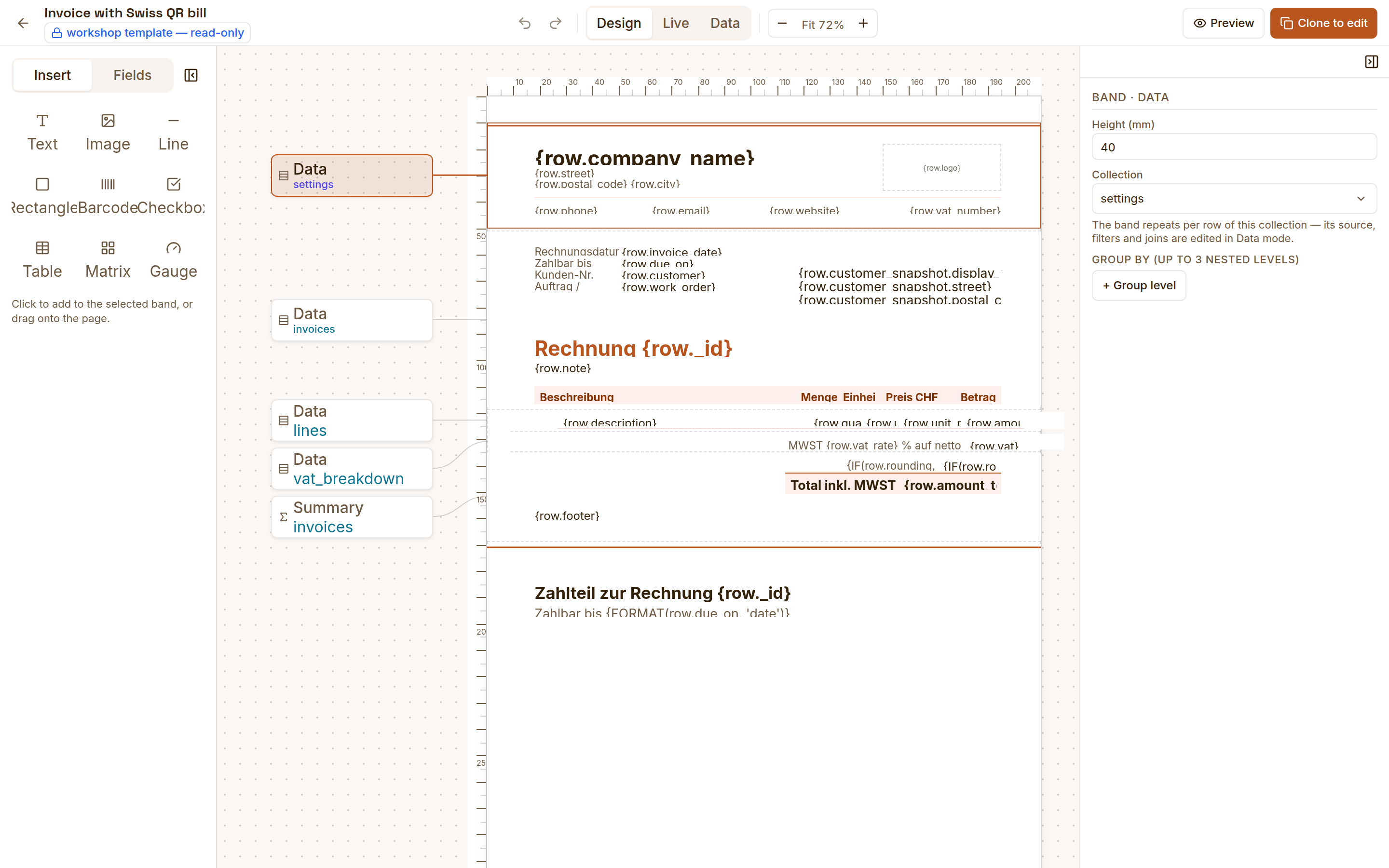The width and height of the screenshot is (1389, 868).
Task: Select the Rechnung {row._id} title
Action: pos(633,349)
